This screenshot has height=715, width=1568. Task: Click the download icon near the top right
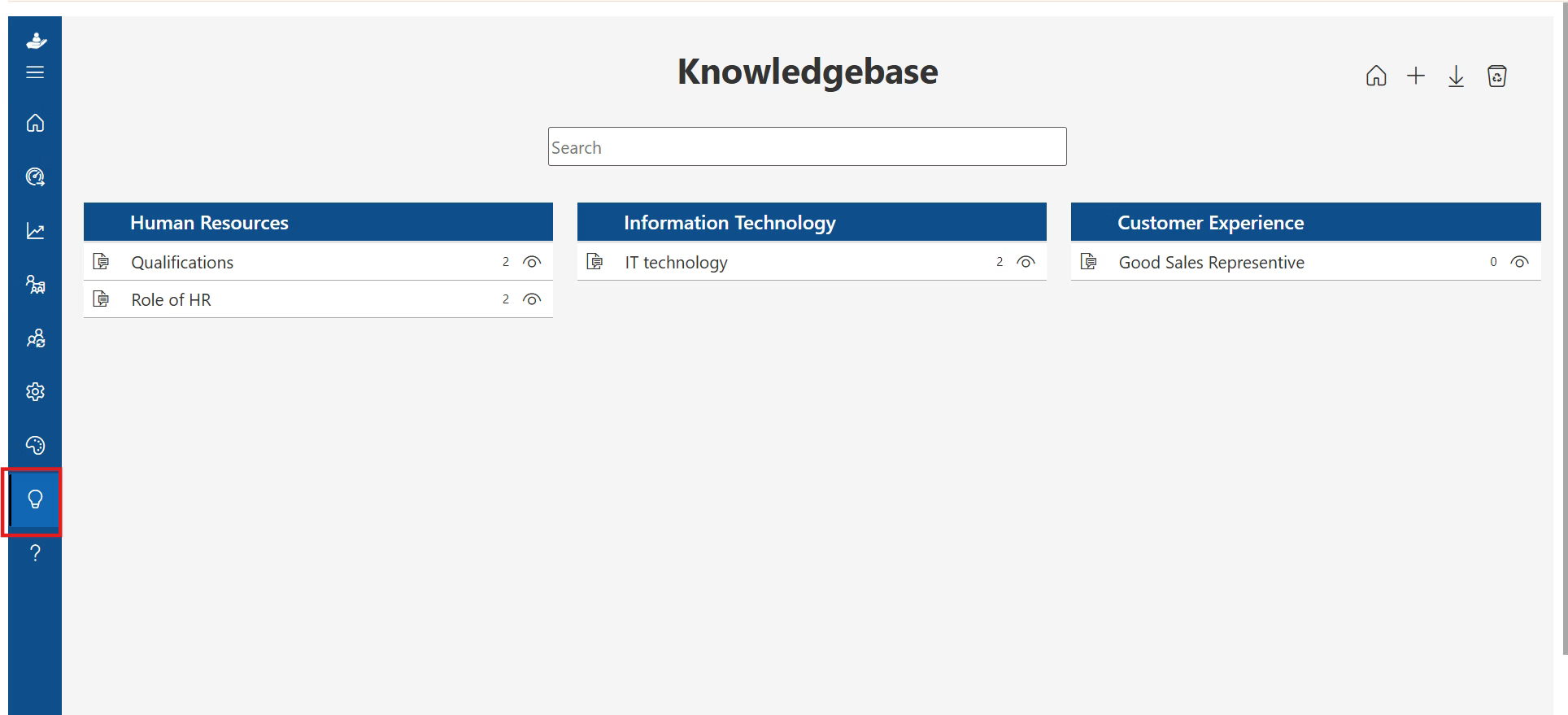(1456, 76)
